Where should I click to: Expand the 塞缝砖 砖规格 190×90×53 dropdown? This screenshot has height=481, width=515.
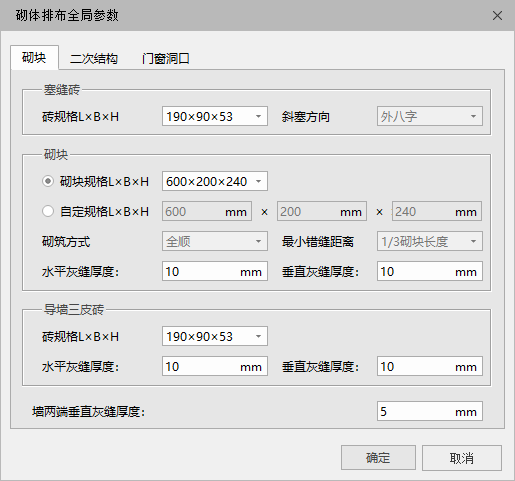click(215, 116)
